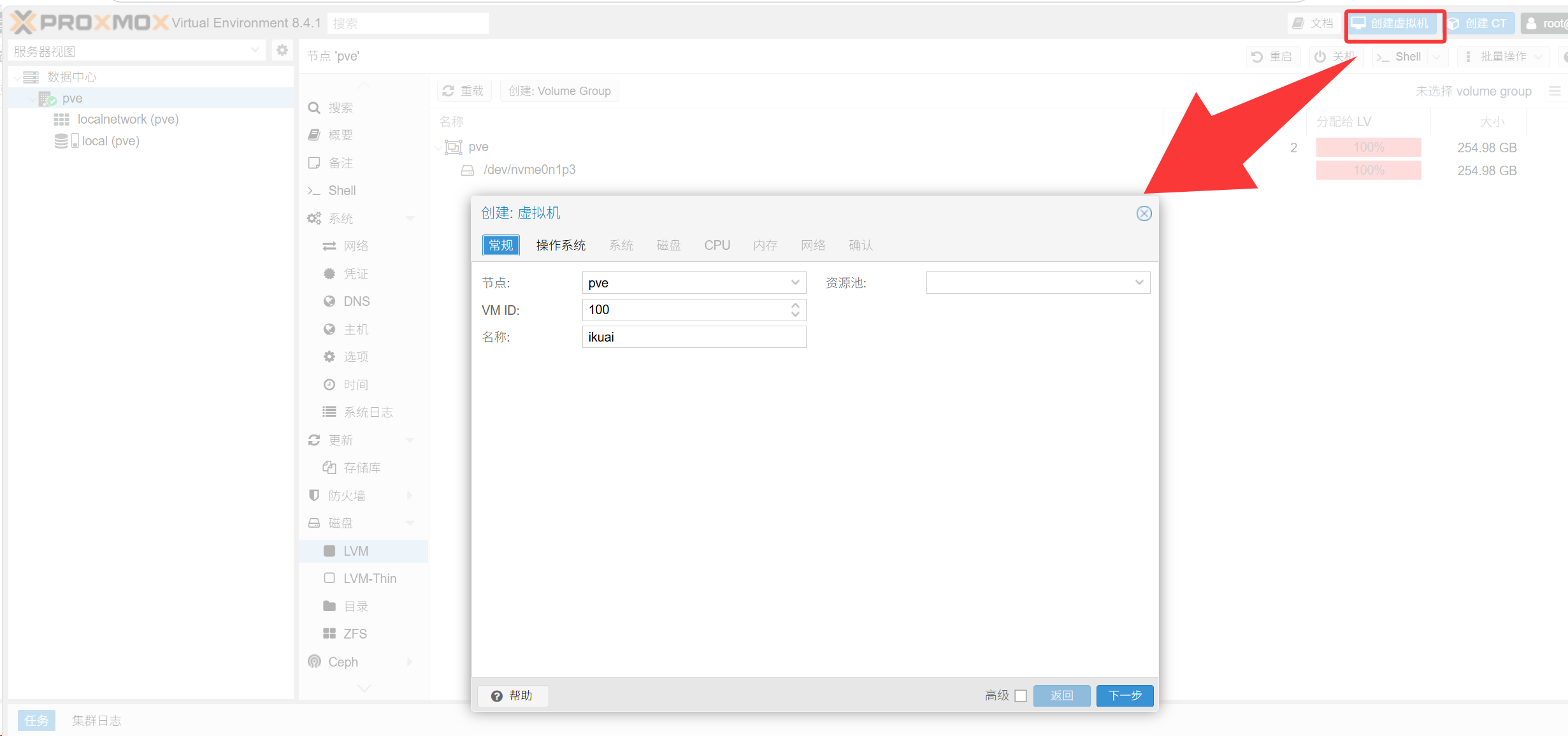1568x736 pixels.
Task: Click the help question-mark button in dialog
Action: [x=512, y=696]
